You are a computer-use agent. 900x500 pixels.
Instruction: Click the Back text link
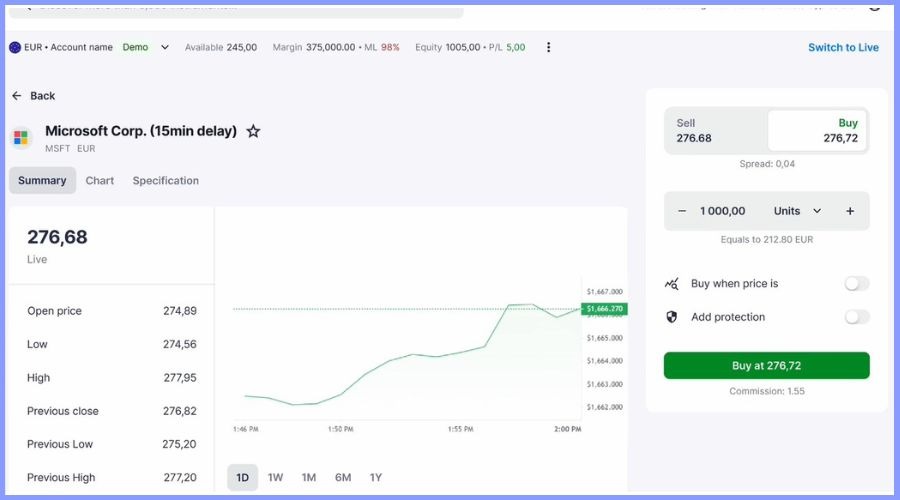pyautogui.click(x=42, y=96)
